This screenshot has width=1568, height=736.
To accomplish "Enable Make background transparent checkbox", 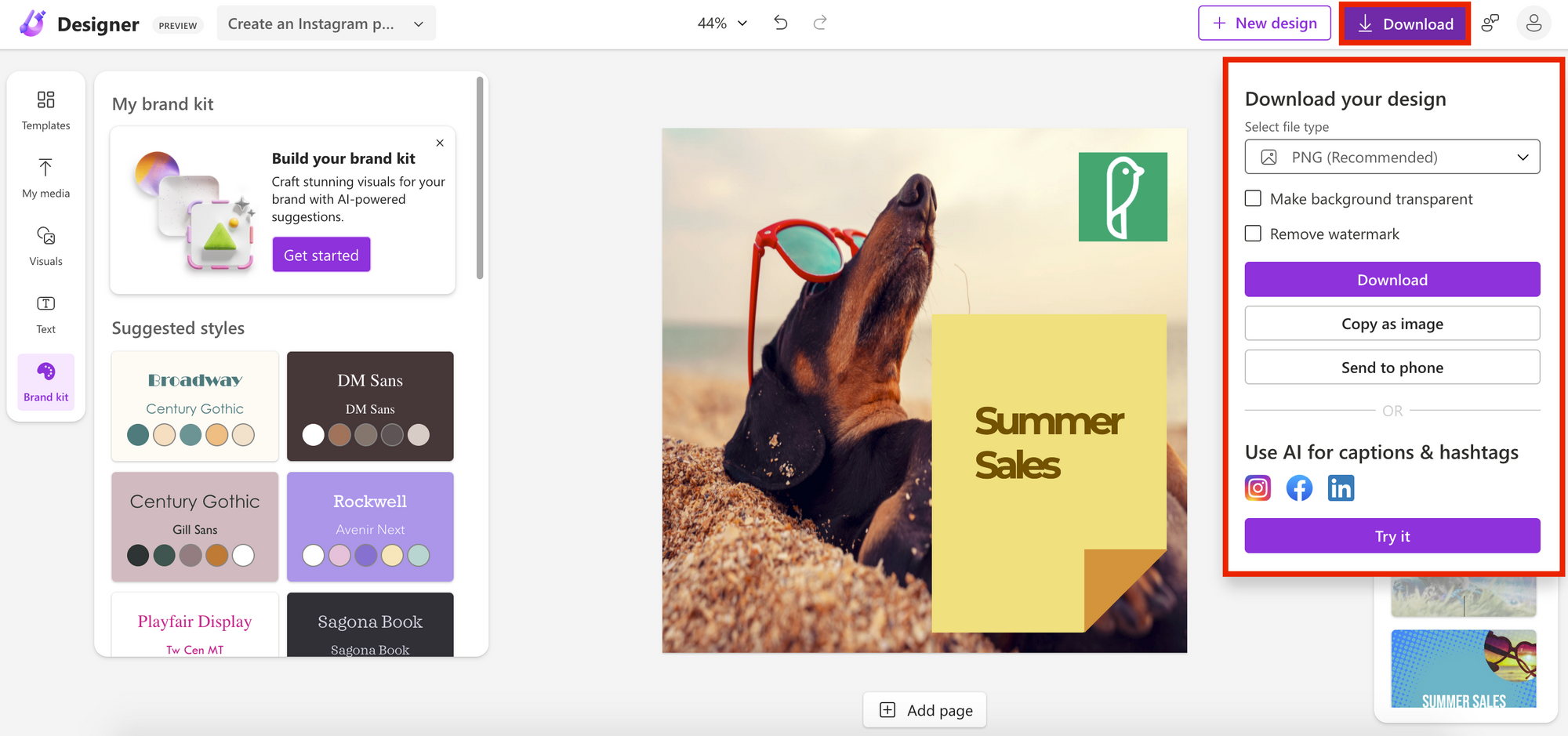I will (x=1253, y=199).
